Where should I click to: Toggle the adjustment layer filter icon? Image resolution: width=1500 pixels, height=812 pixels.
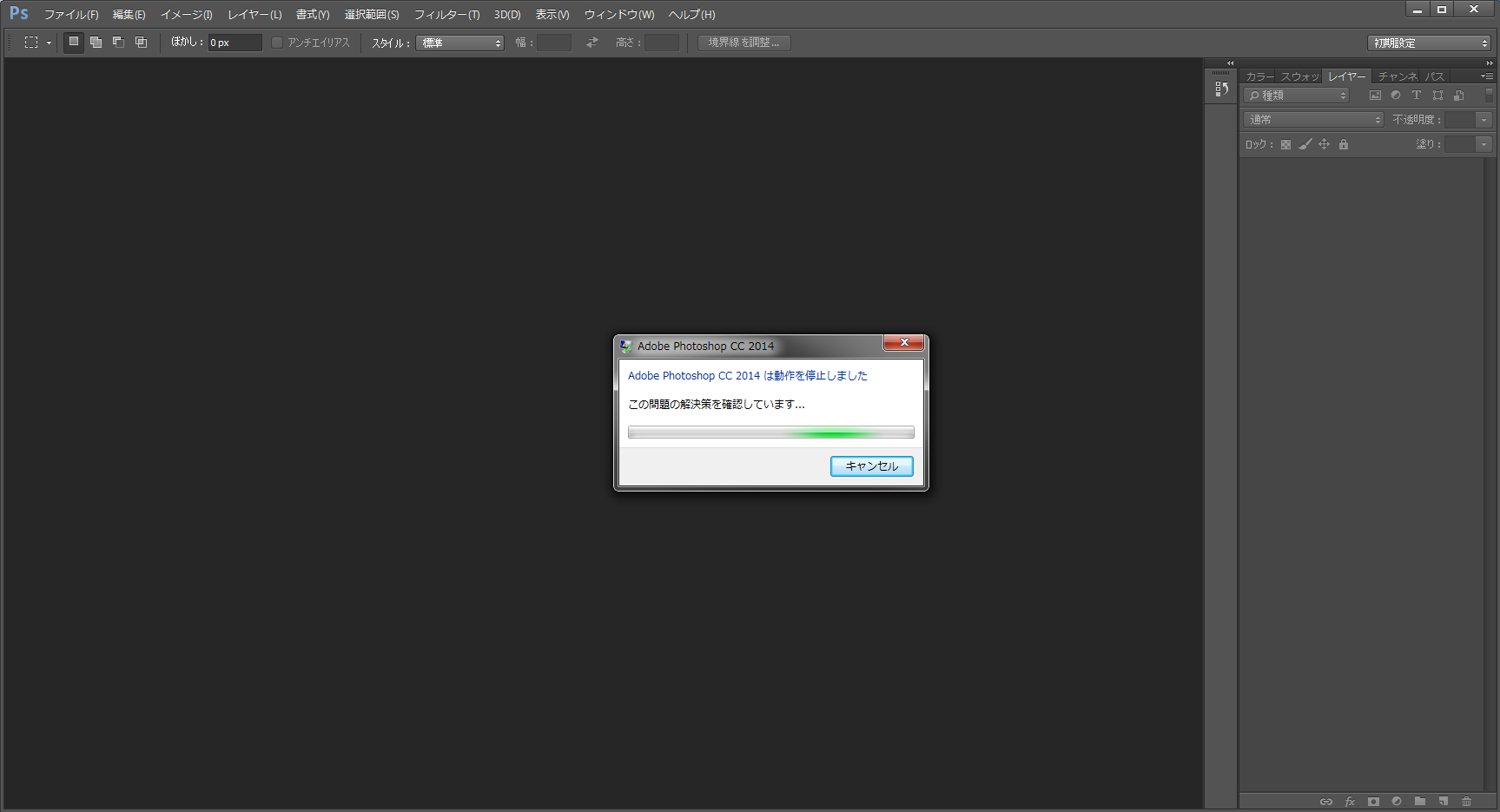pos(1396,96)
